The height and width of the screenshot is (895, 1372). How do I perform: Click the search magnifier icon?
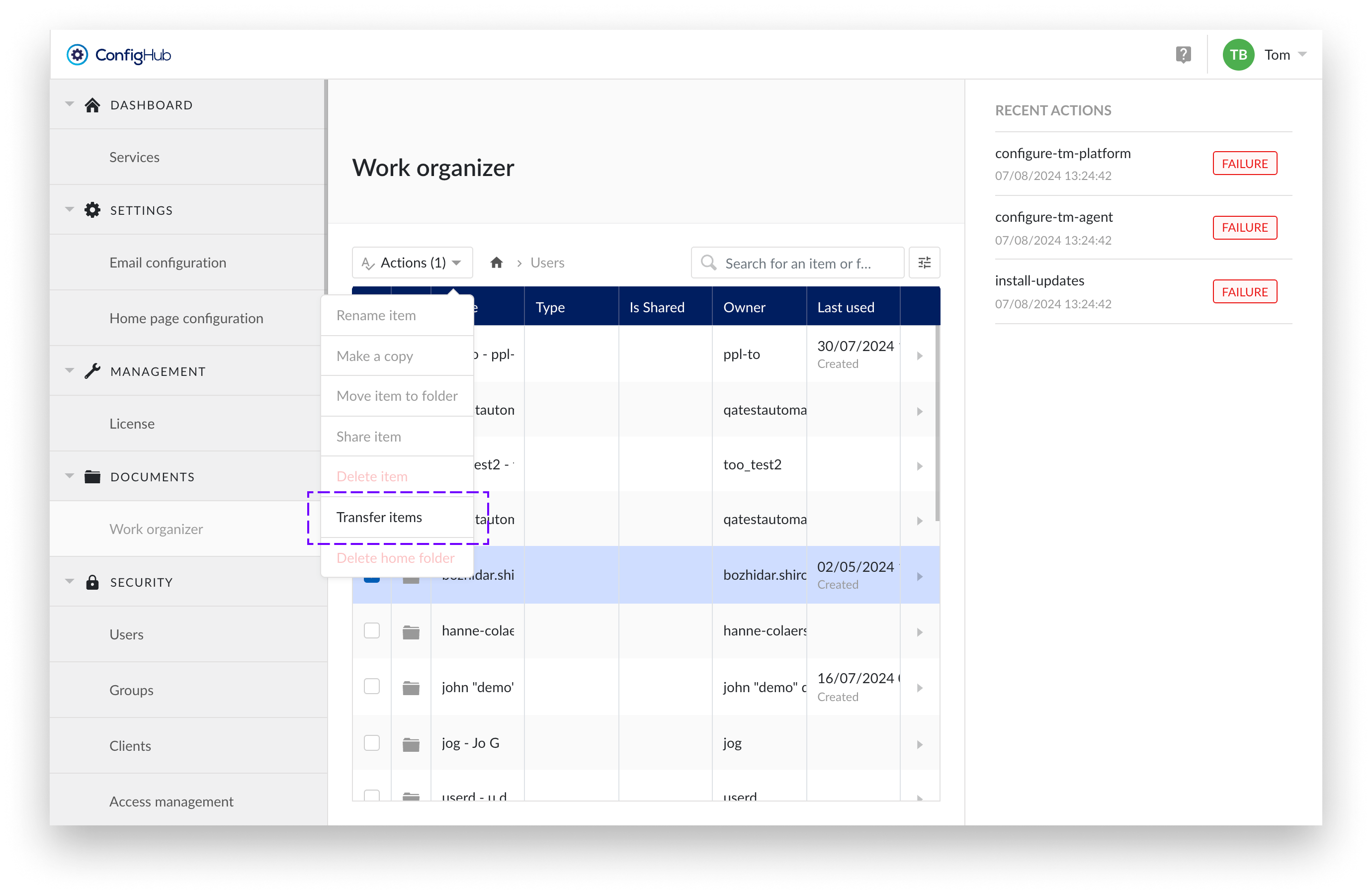pyautogui.click(x=708, y=263)
